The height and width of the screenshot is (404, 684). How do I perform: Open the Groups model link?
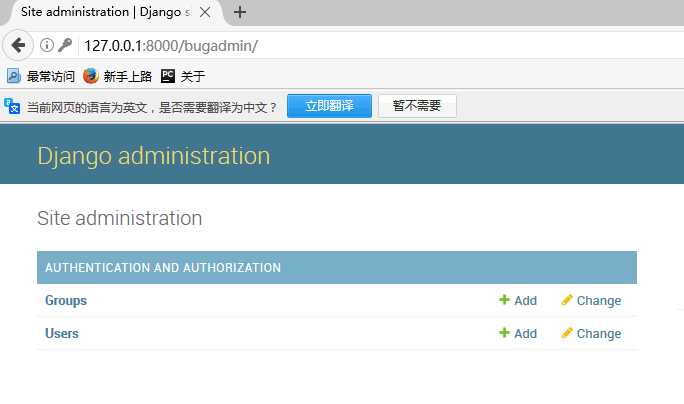[66, 301]
